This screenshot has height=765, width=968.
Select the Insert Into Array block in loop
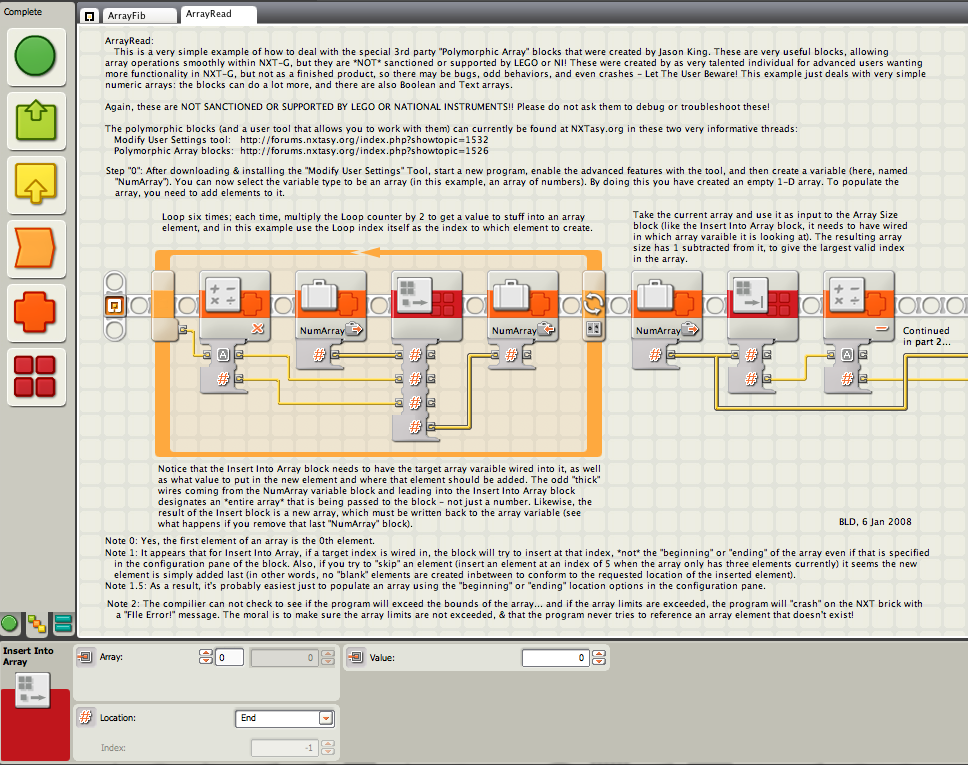click(427, 305)
